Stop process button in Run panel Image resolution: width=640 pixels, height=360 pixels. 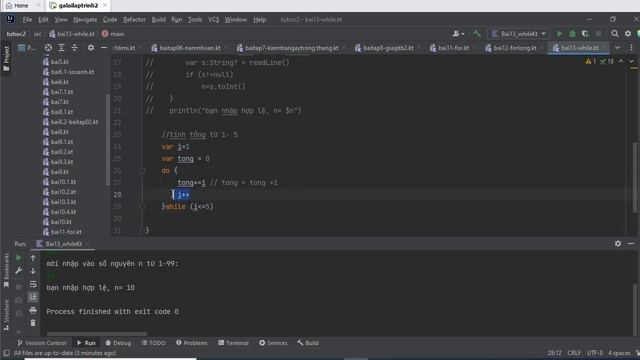tap(19, 287)
